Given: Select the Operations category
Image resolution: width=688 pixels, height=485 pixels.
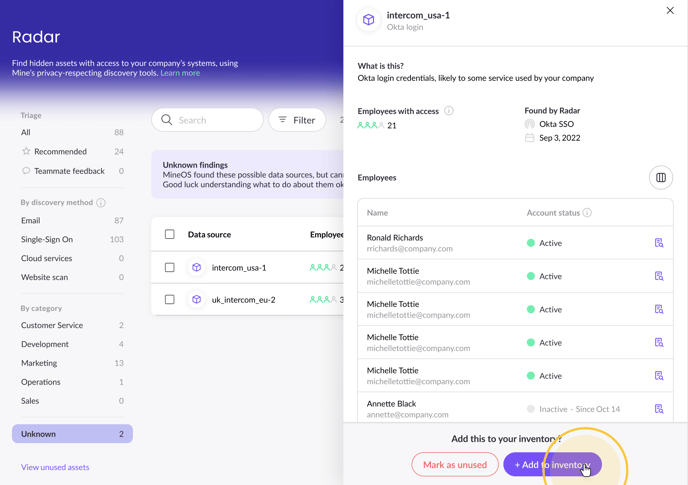Looking at the screenshot, I should 72,382.
